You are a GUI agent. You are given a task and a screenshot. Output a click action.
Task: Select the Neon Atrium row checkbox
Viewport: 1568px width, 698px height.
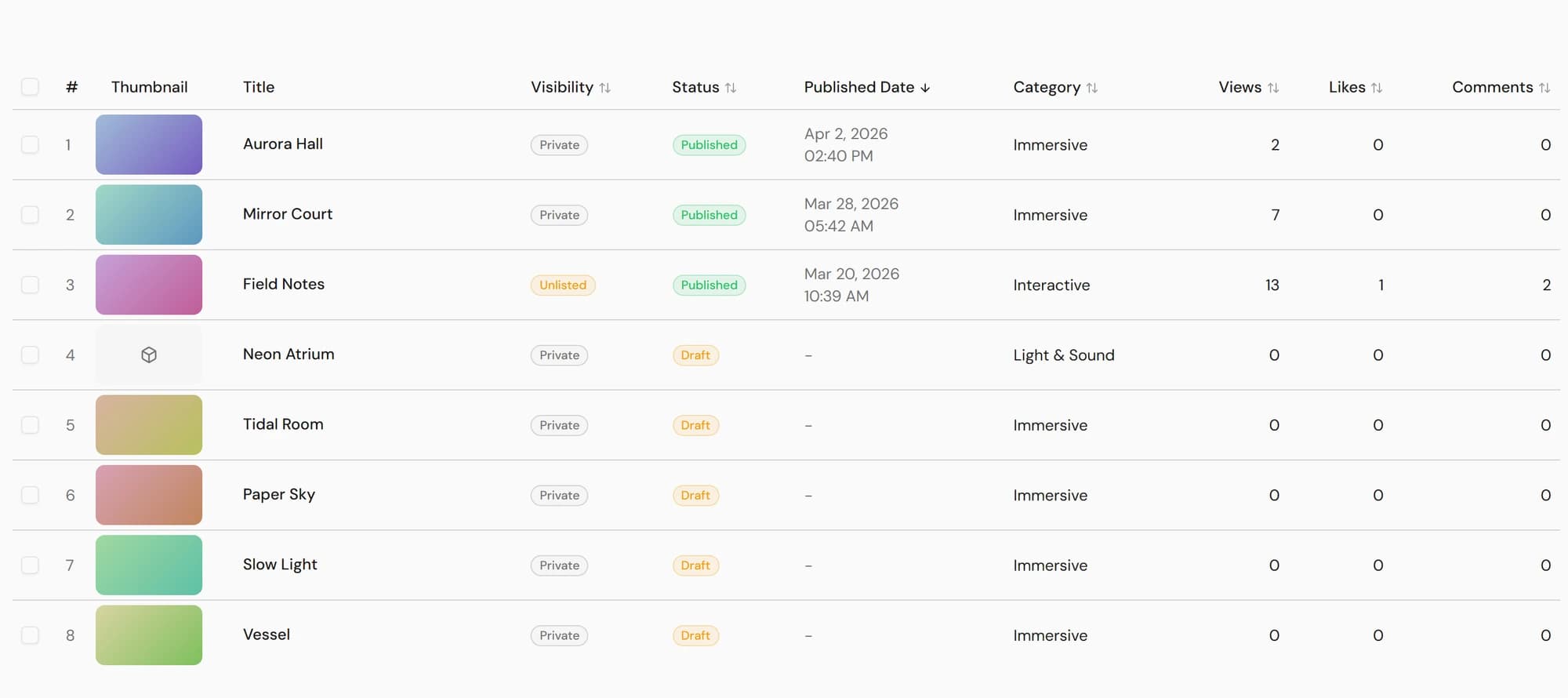click(x=30, y=355)
